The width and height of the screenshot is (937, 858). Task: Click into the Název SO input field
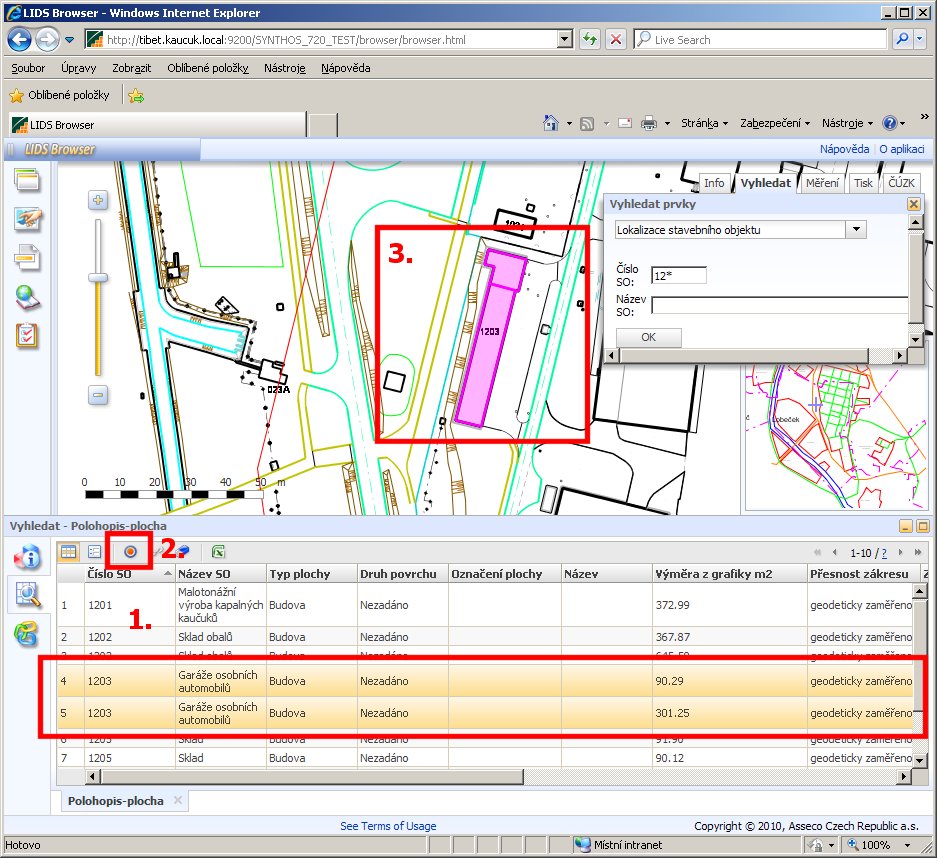[x=780, y=305]
